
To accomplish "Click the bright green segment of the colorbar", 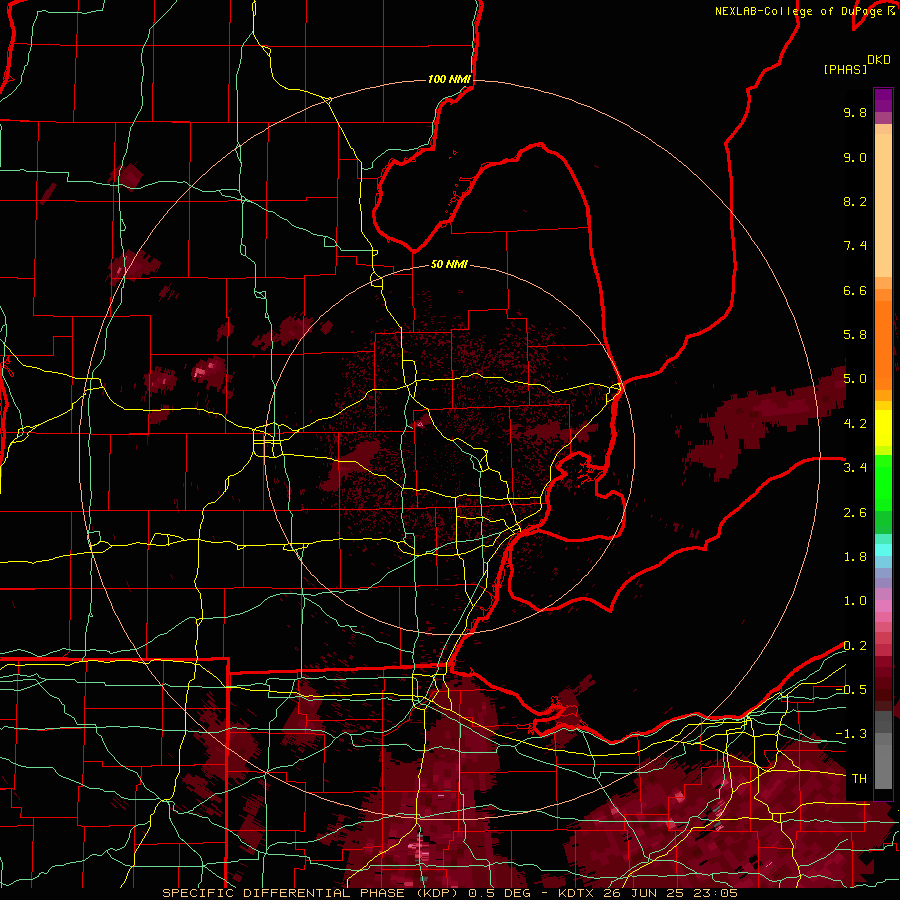I will click(x=883, y=482).
